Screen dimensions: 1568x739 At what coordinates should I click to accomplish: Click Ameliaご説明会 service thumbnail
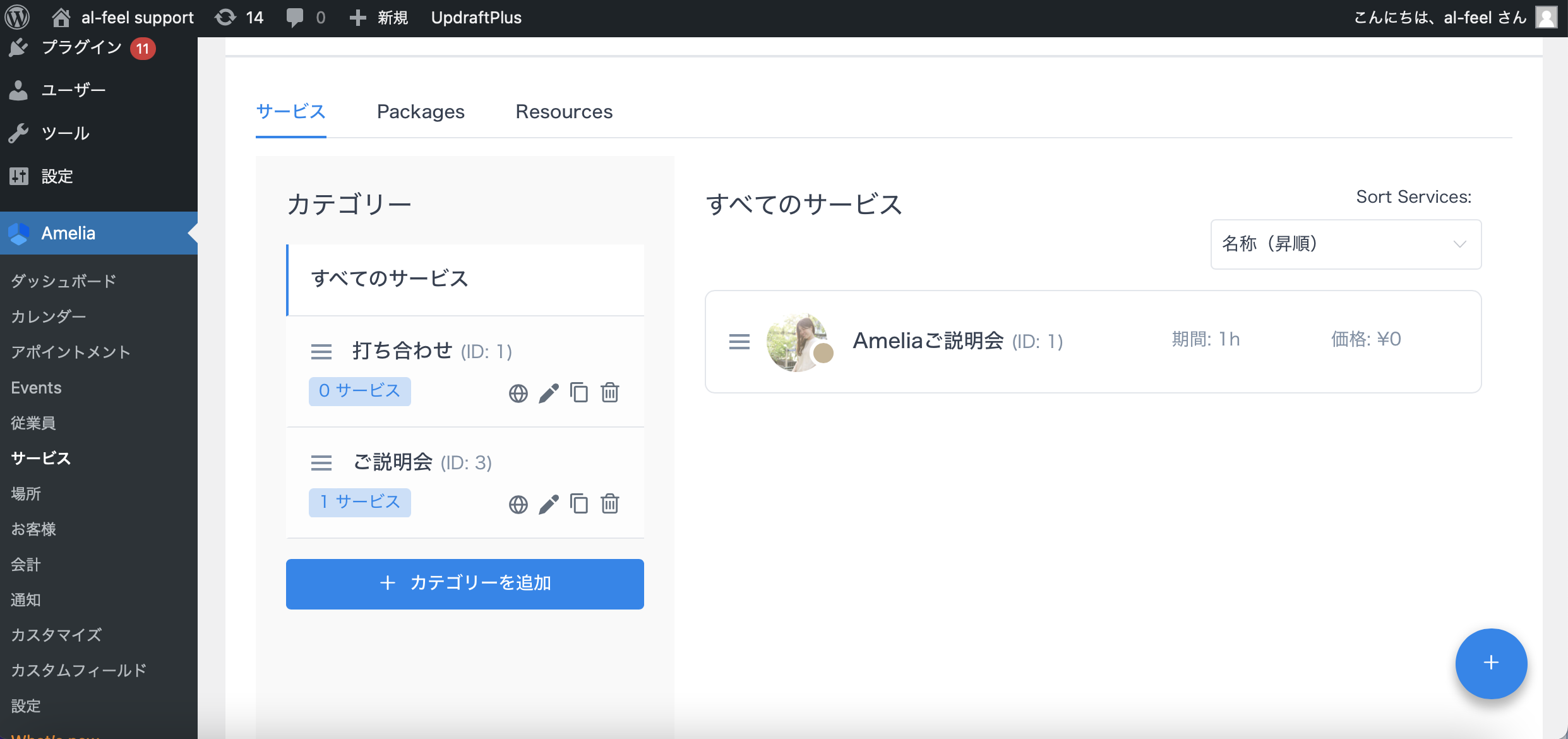point(798,342)
